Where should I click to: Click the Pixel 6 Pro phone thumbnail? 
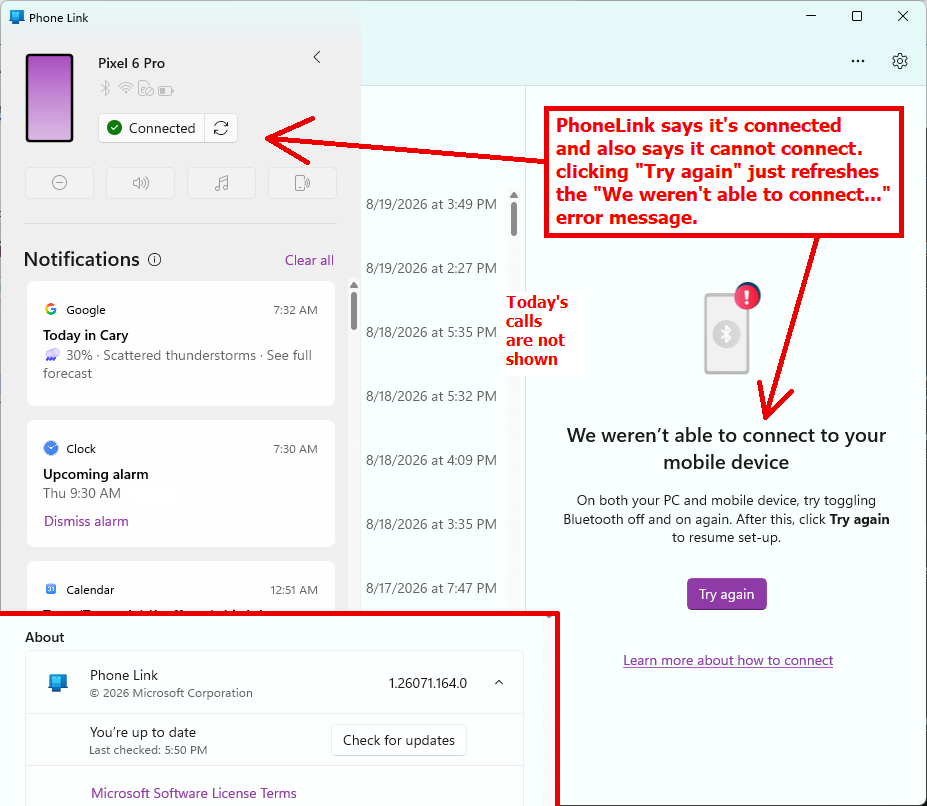click(x=49, y=98)
